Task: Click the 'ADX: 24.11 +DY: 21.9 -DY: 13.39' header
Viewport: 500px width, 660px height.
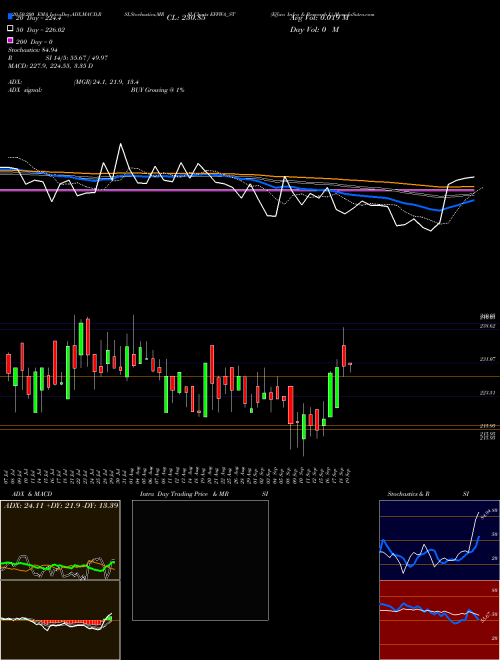Action: tap(61, 505)
